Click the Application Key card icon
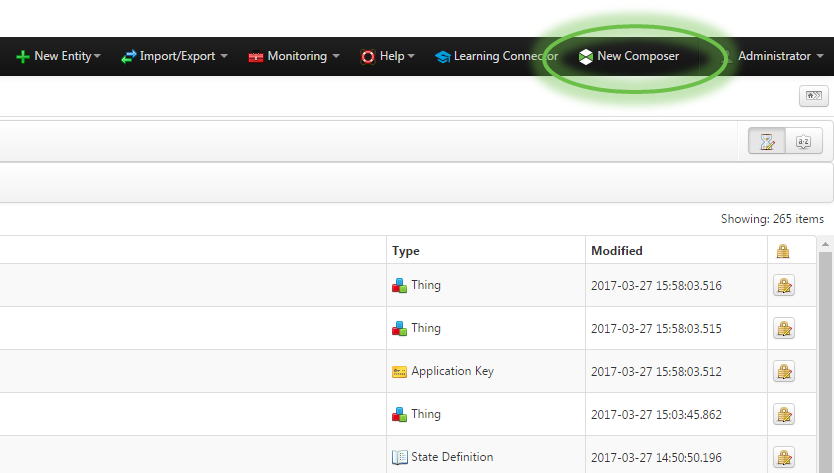Image resolution: width=834 pixels, height=473 pixels. coord(399,372)
